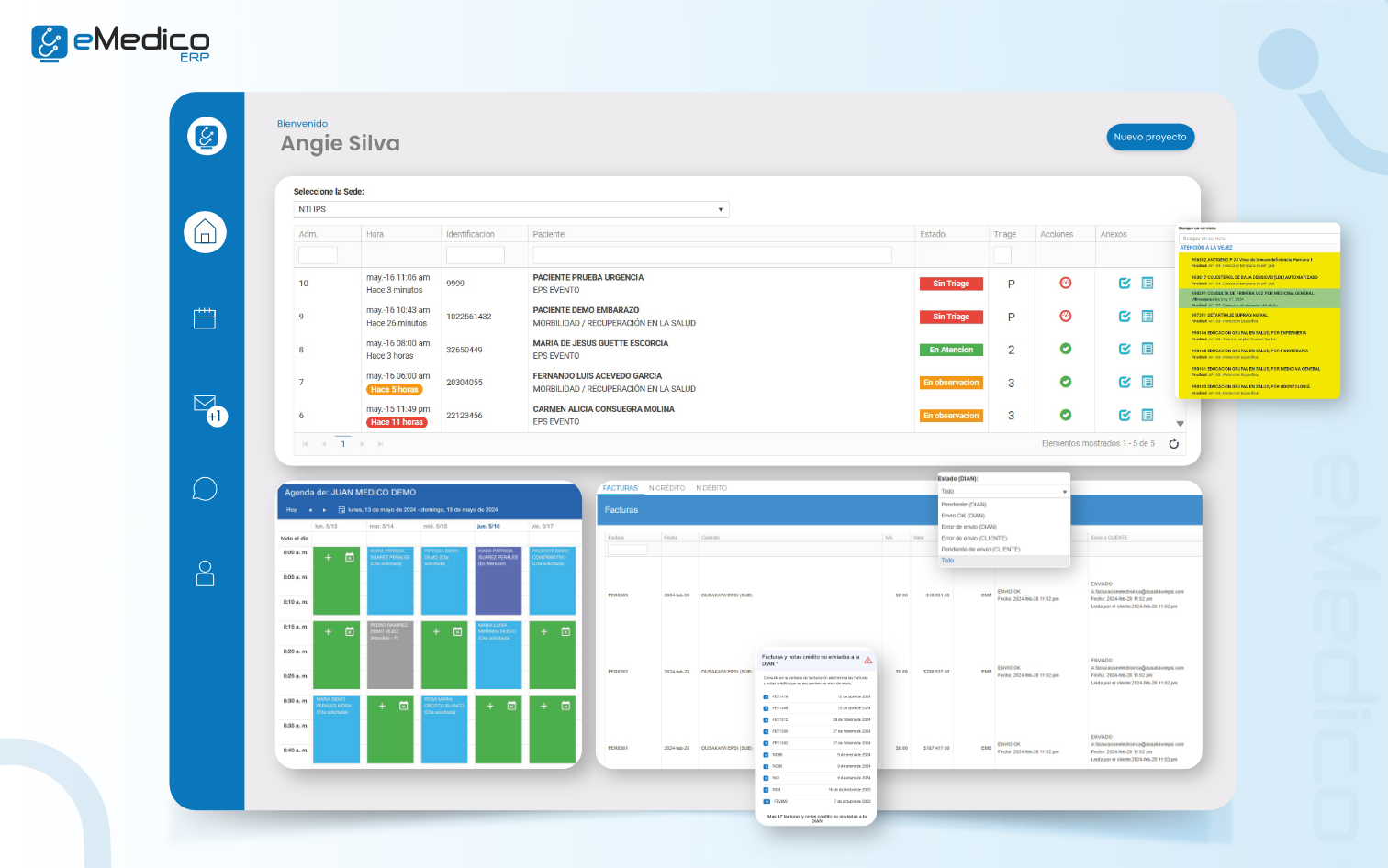Click Hoy button in agenda header
The image size is (1388, 868).
click(x=292, y=510)
